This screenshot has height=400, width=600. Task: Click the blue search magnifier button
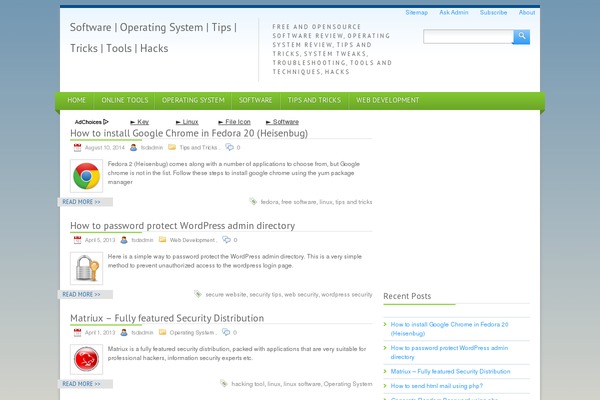pyautogui.click(x=522, y=37)
